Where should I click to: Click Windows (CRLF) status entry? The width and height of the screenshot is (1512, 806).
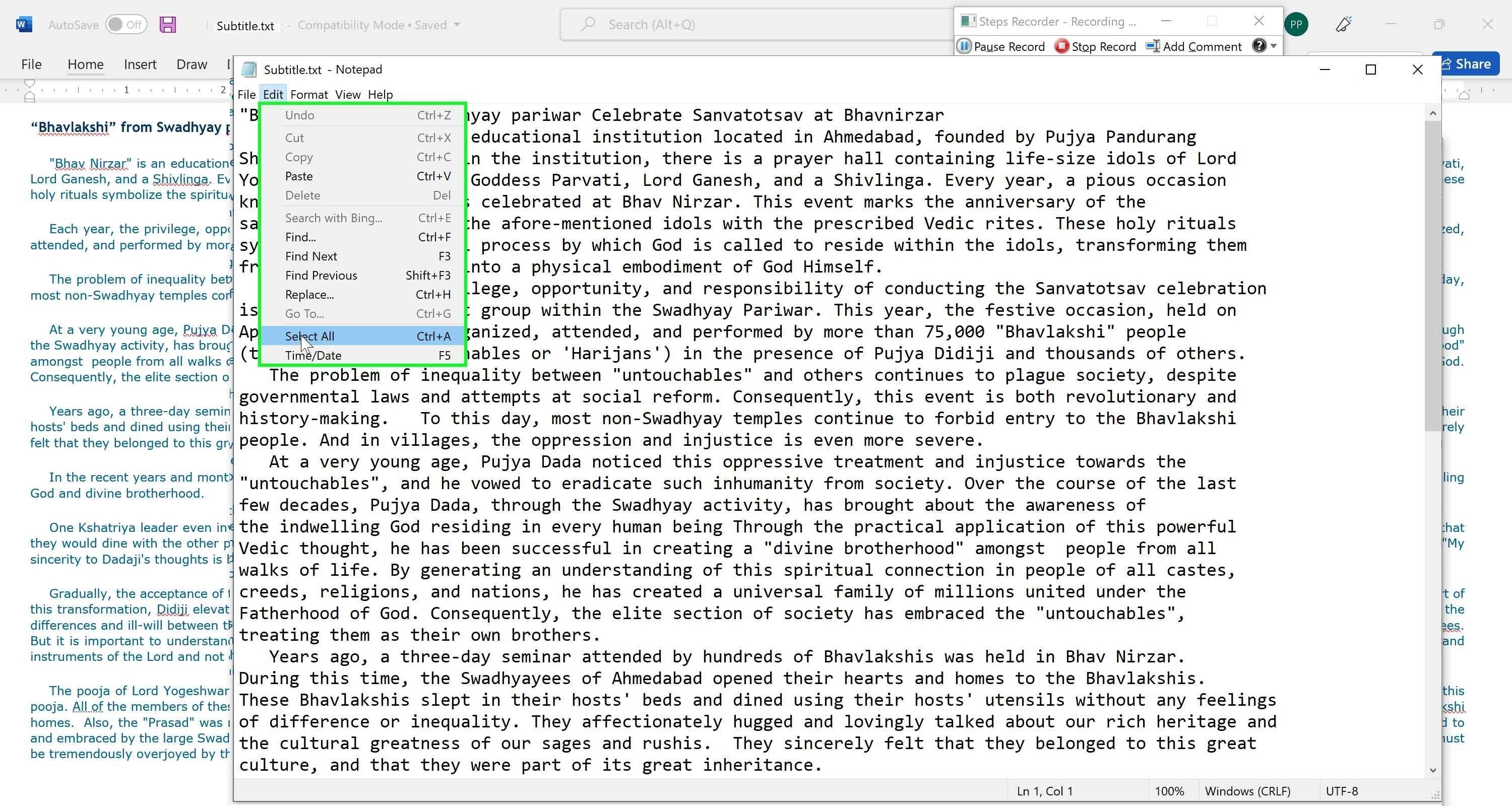1247,791
